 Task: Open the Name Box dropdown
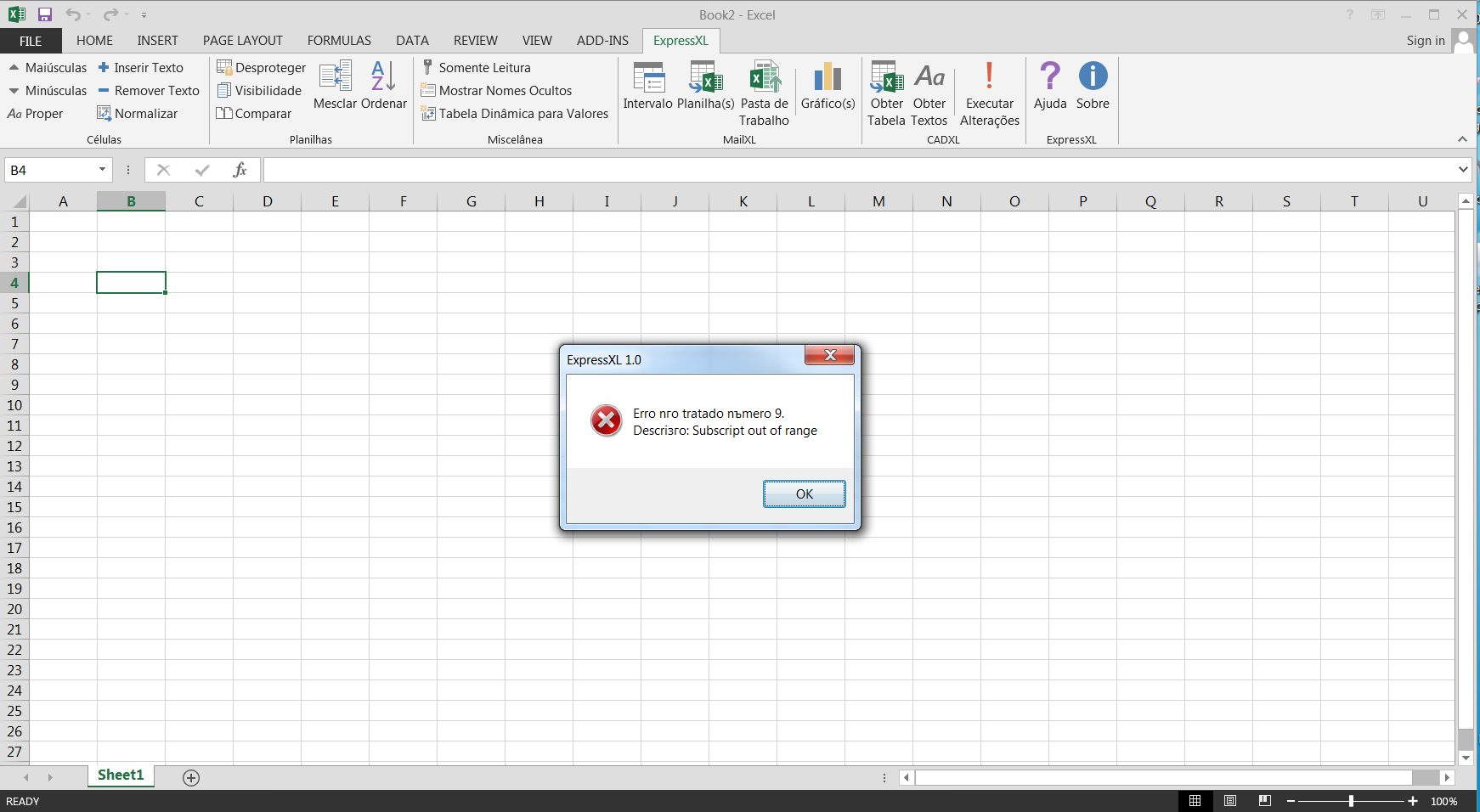102,170
